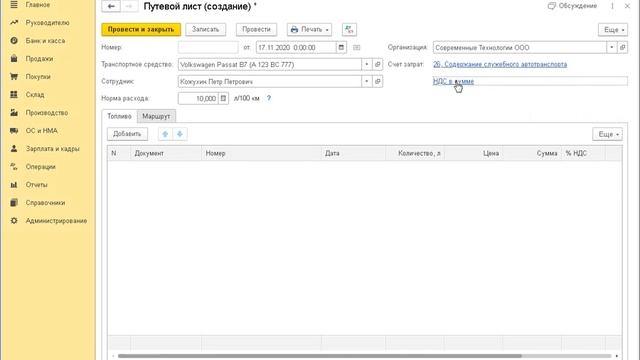The width and height of the screenshot is (640, 360).
Task: Open the Отчеты chart icon
Action: pyautogui.click(x=14, y=185)
